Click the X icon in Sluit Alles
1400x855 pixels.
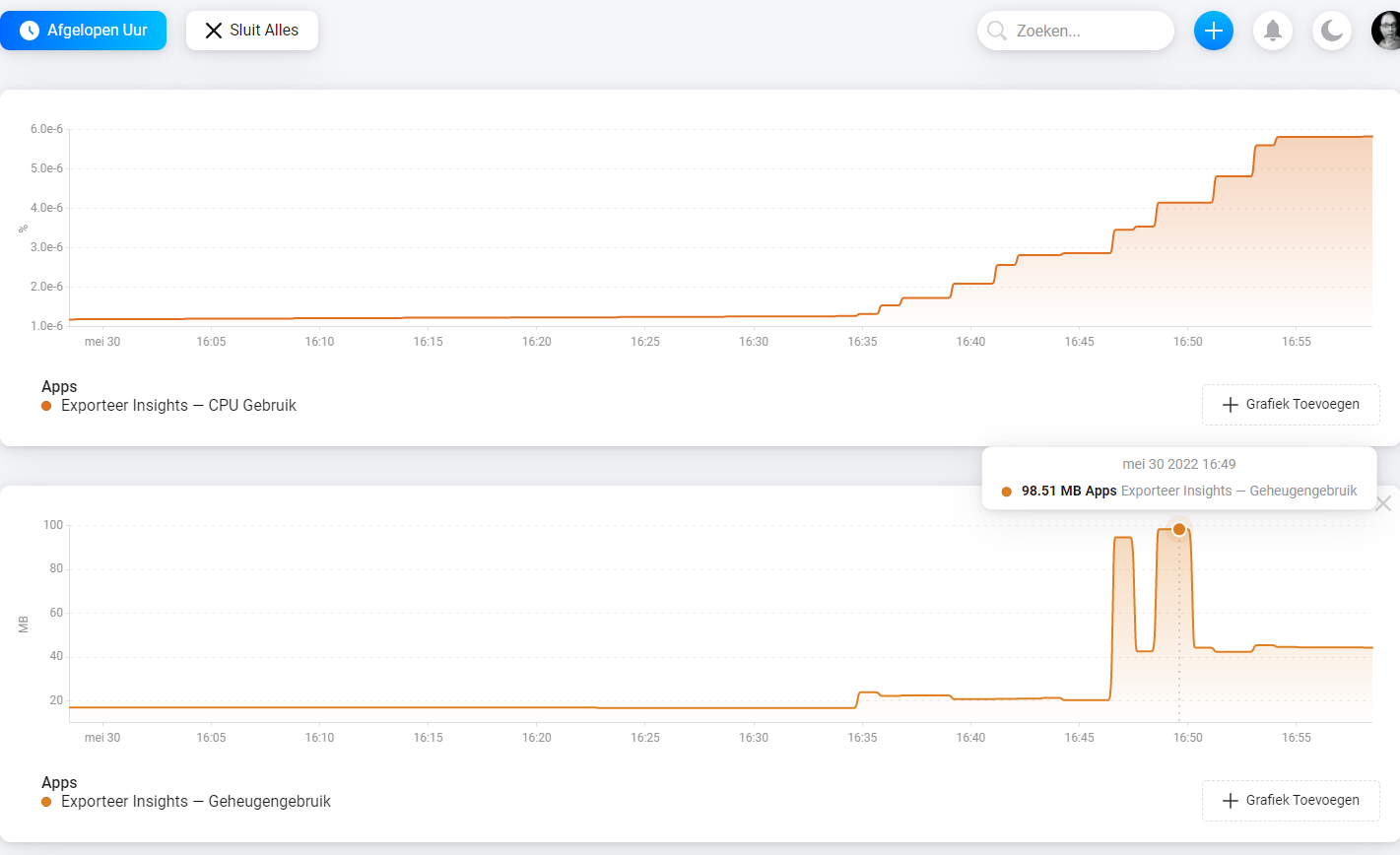pos(213,31)
